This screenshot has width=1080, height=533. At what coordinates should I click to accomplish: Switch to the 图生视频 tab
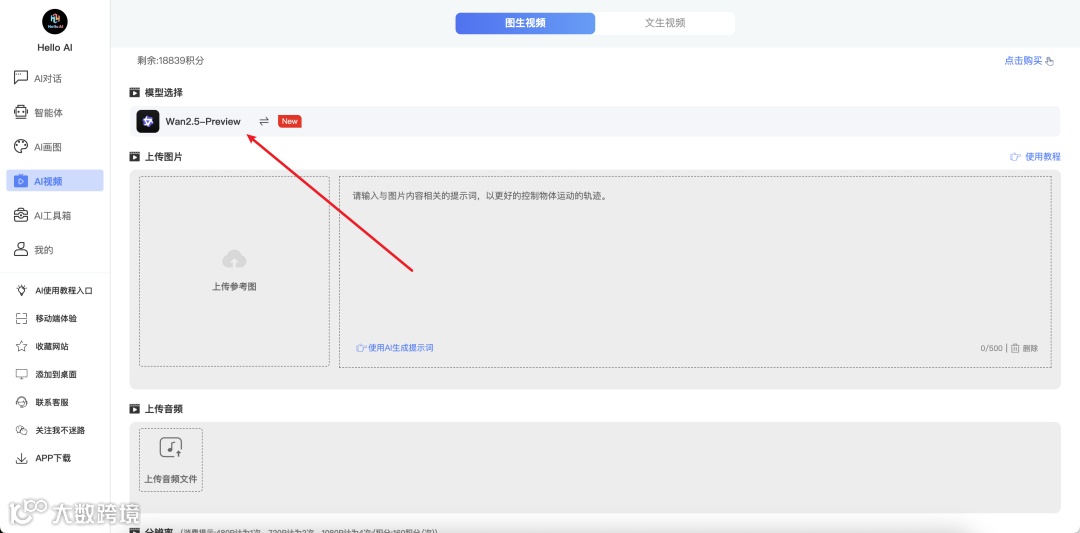(x=525, y=23)
